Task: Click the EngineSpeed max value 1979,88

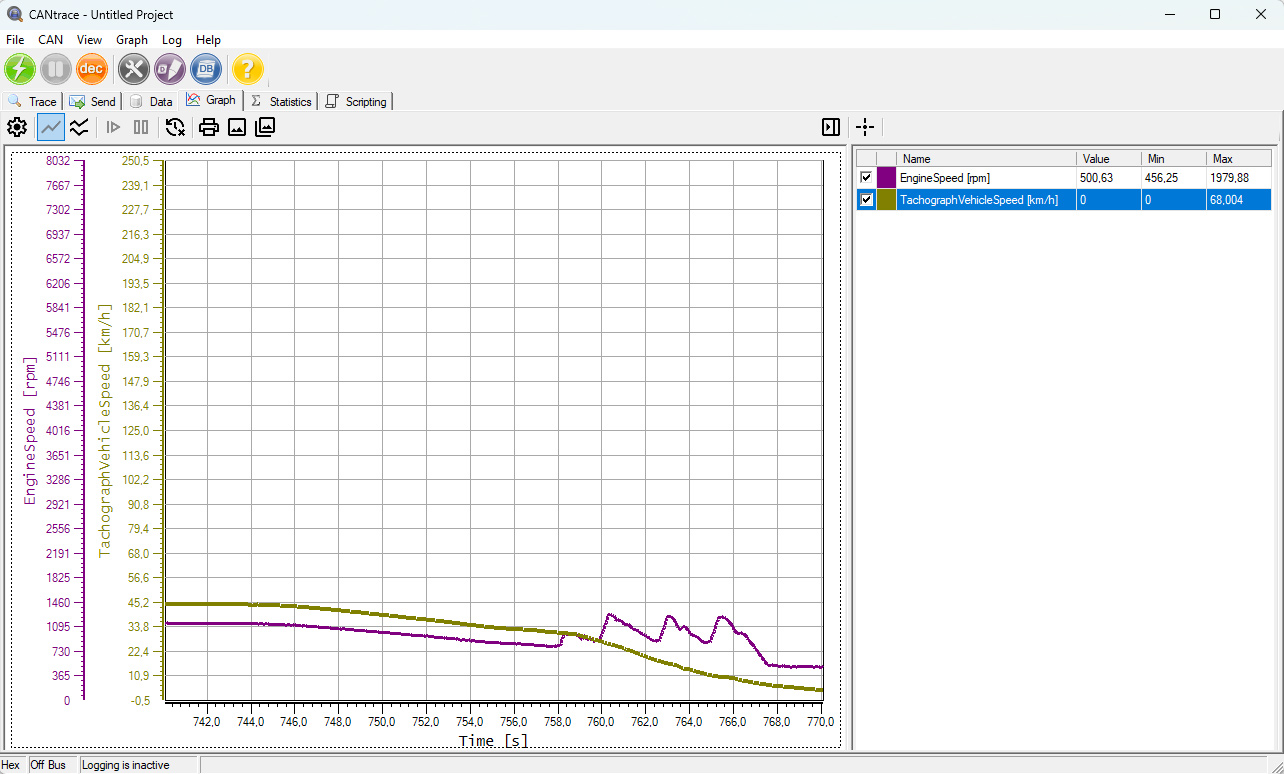Action: tap(1230, 178)
